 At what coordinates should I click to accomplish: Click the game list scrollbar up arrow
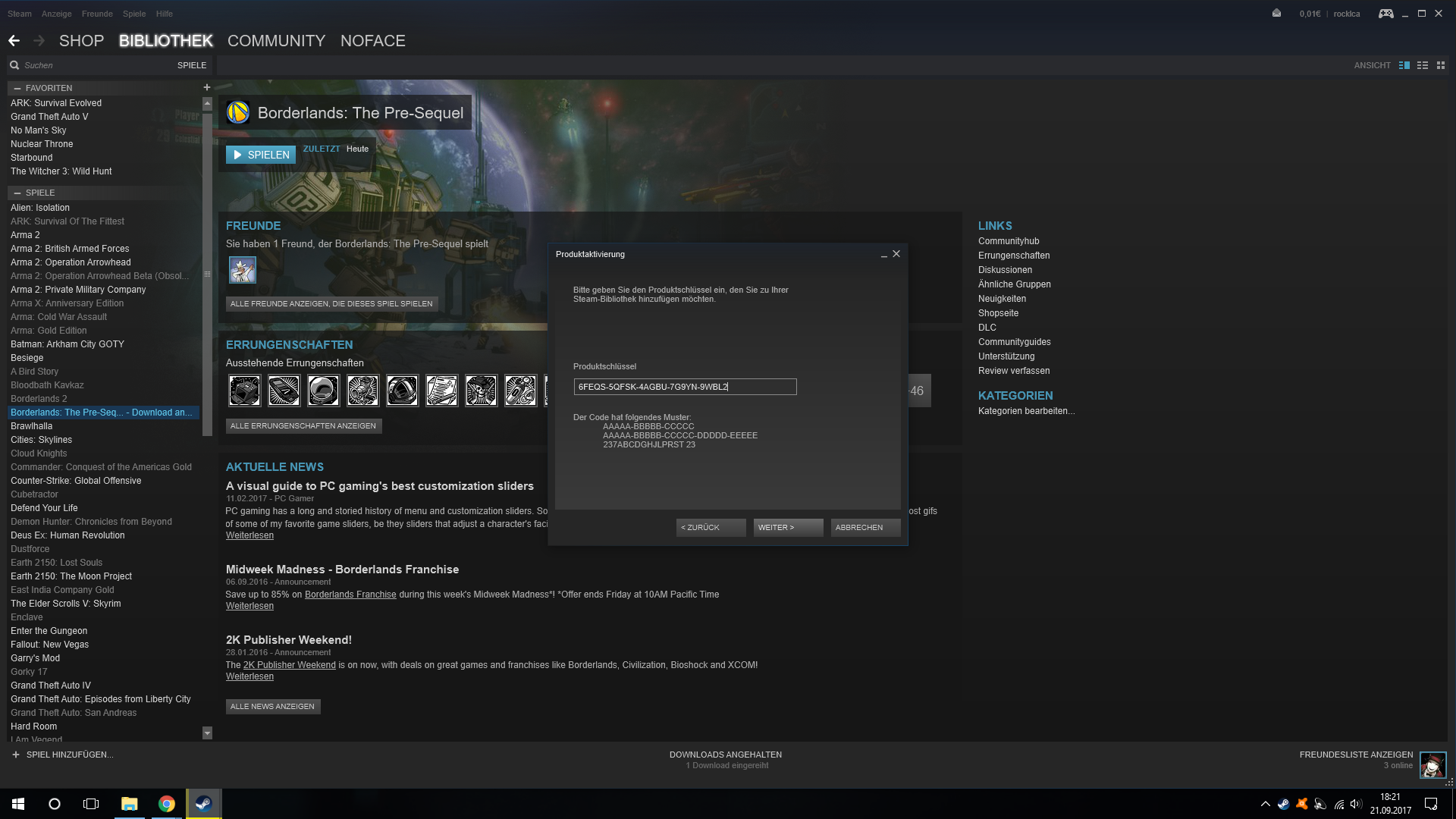[207, 102]
